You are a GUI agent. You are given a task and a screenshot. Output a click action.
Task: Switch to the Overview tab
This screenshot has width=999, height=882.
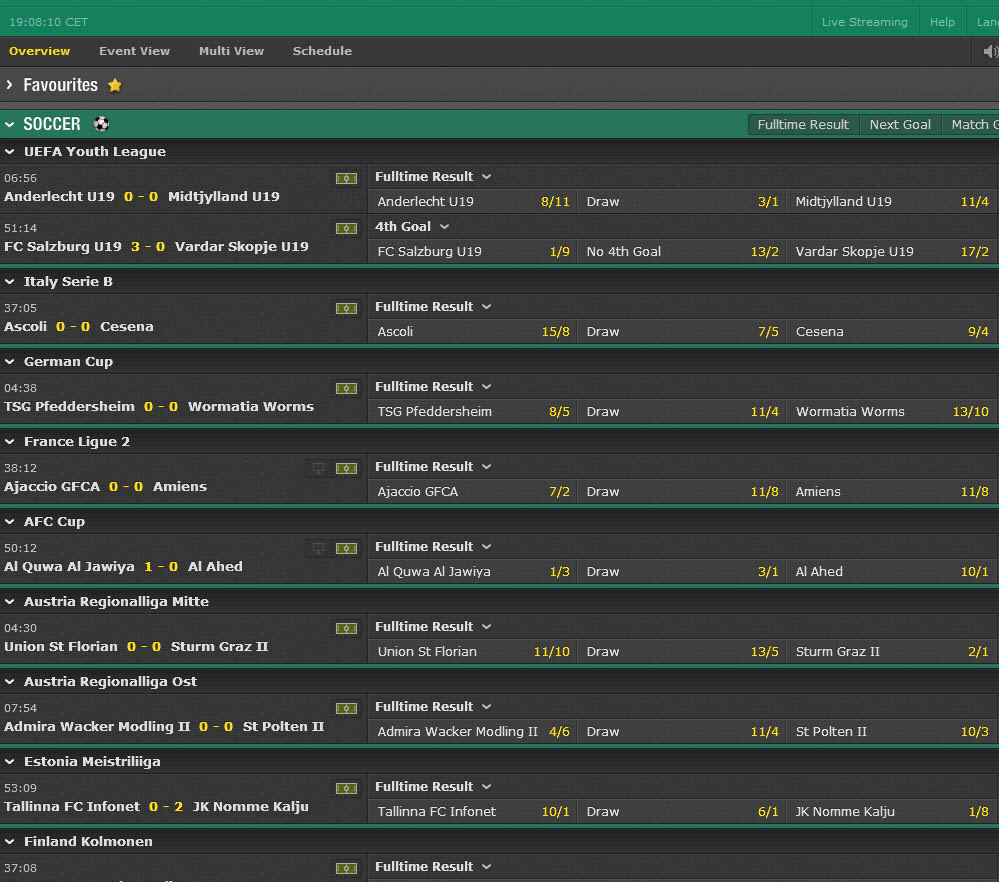click(x=40, y=51)
